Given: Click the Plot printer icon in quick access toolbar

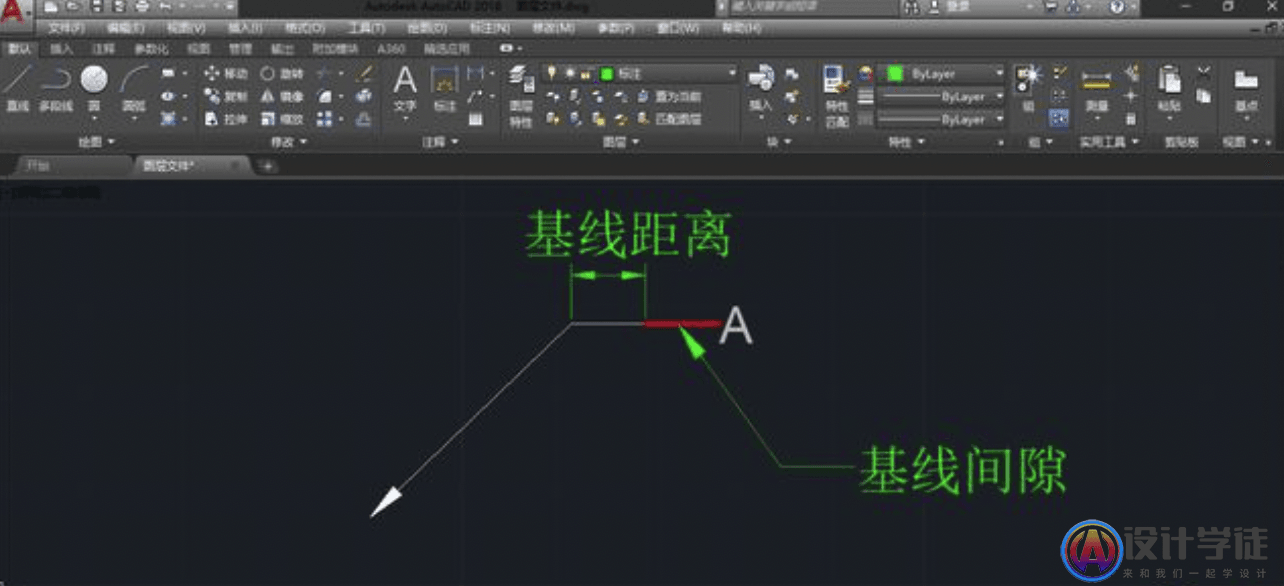Looking at the screenshot, I should 140,6.
